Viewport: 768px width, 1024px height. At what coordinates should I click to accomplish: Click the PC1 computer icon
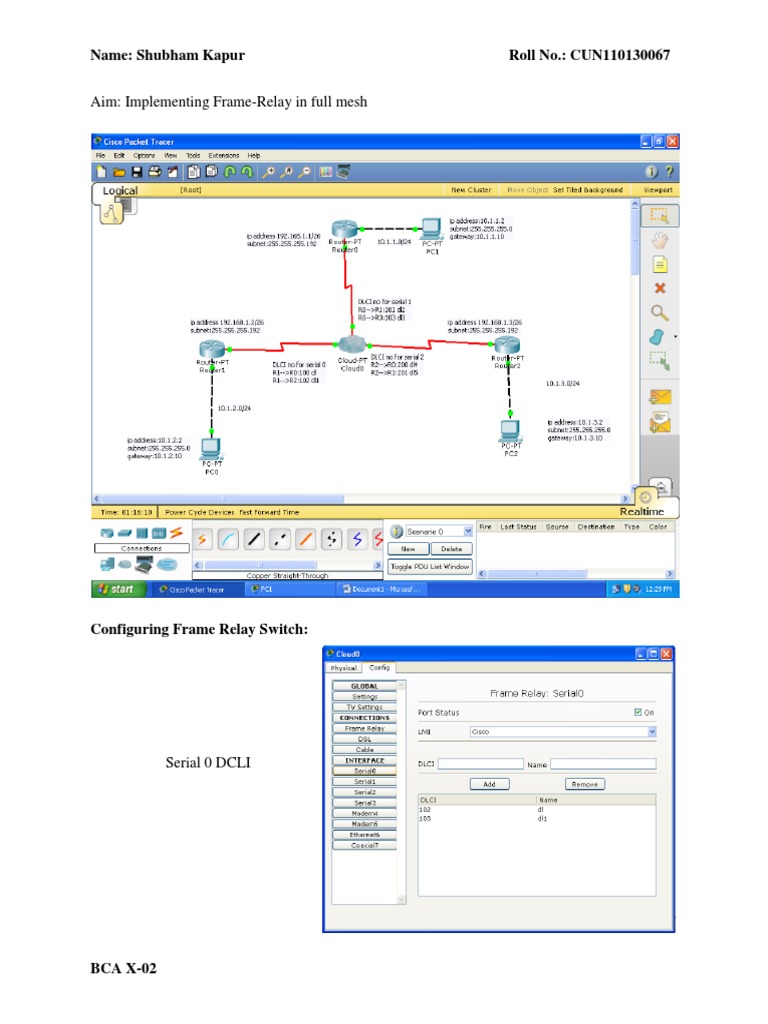(431, 229)
